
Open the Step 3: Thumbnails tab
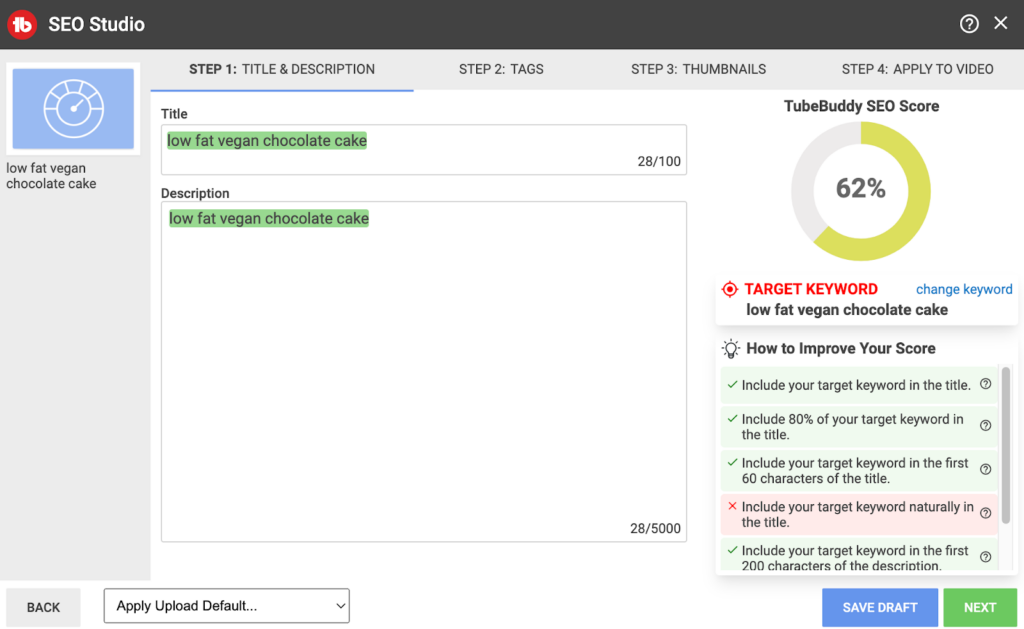(x=697, y=69)
